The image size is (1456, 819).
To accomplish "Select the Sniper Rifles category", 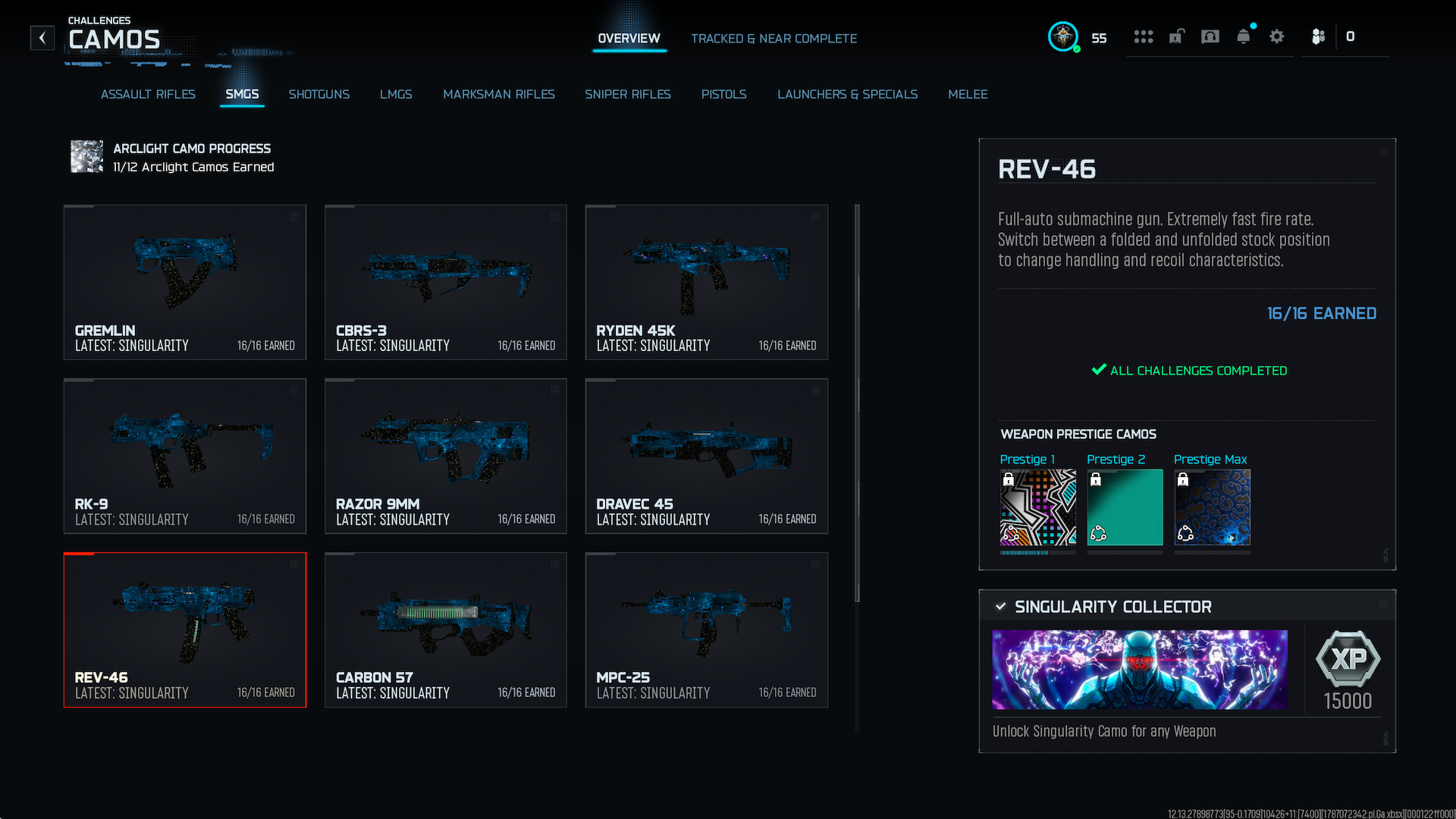I will tap(628, 94).
